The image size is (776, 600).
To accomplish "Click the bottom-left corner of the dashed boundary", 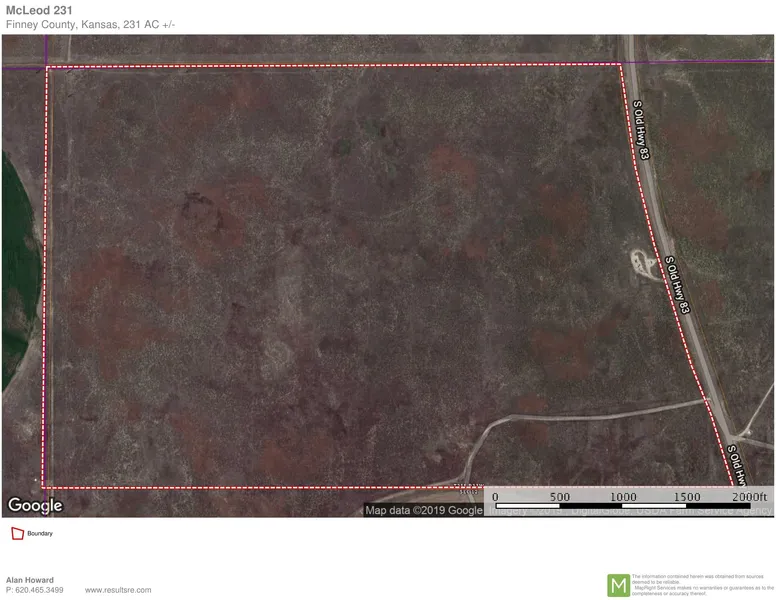I will 42,487.
